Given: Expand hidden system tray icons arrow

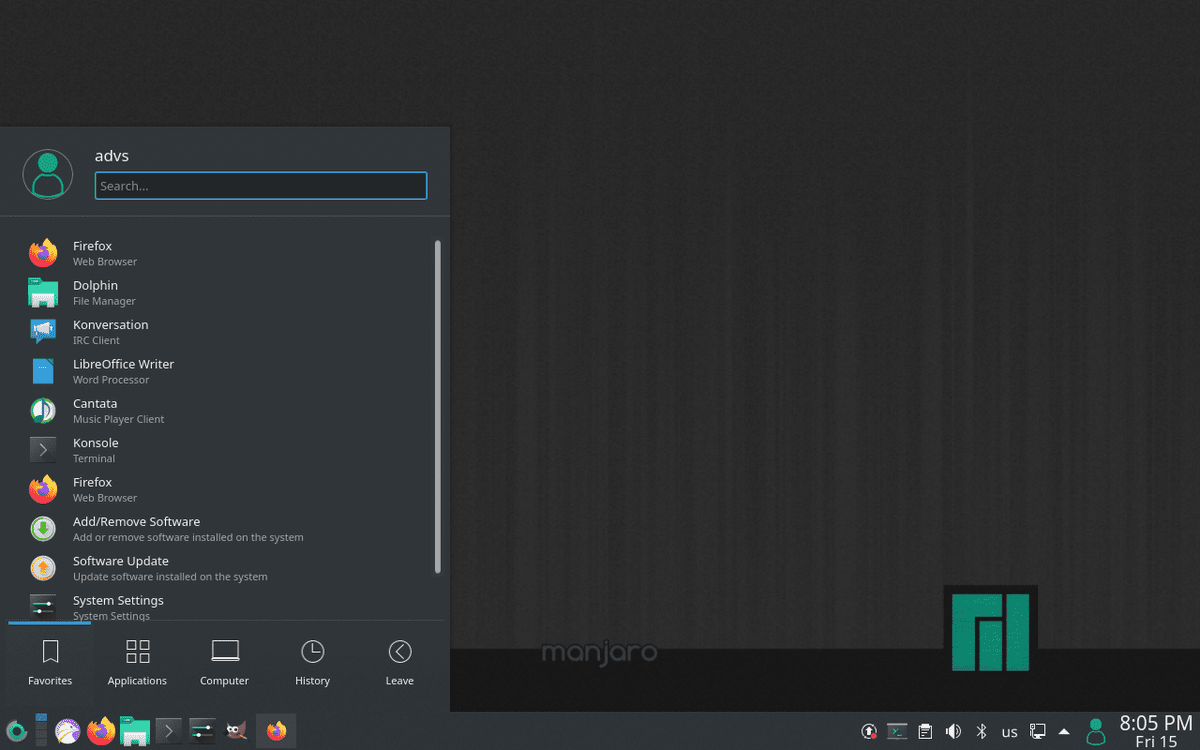Looking at the screenshot, I should point(1065,731).
